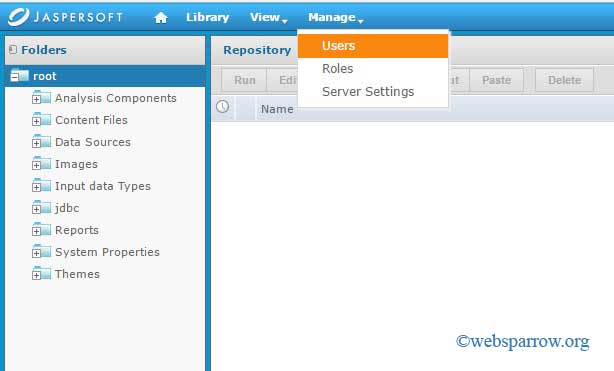Expand the Analysis Components folder

36,99
